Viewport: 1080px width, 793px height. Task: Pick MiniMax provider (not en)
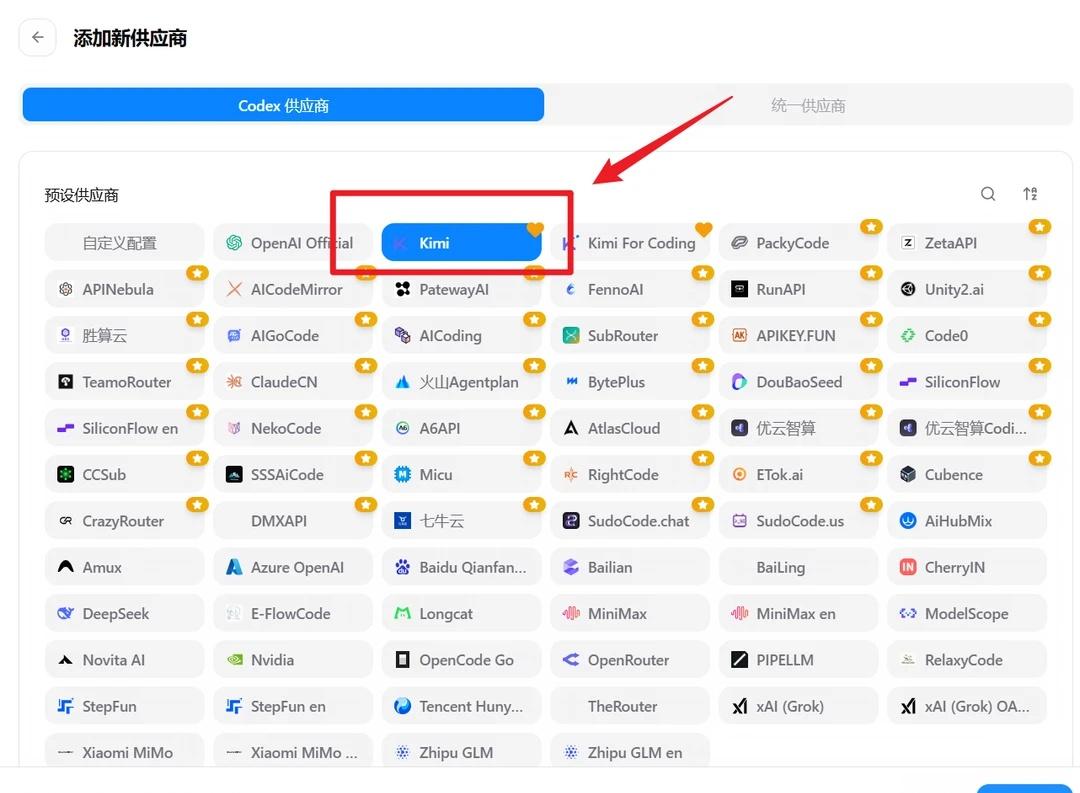pyautogui.click(x=630, y=613)
